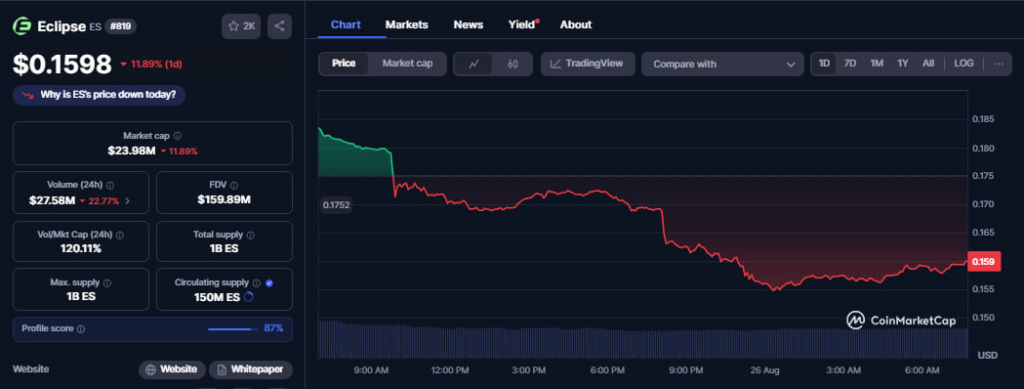Click the $0.1598 price value

click(x=63, y=64)
